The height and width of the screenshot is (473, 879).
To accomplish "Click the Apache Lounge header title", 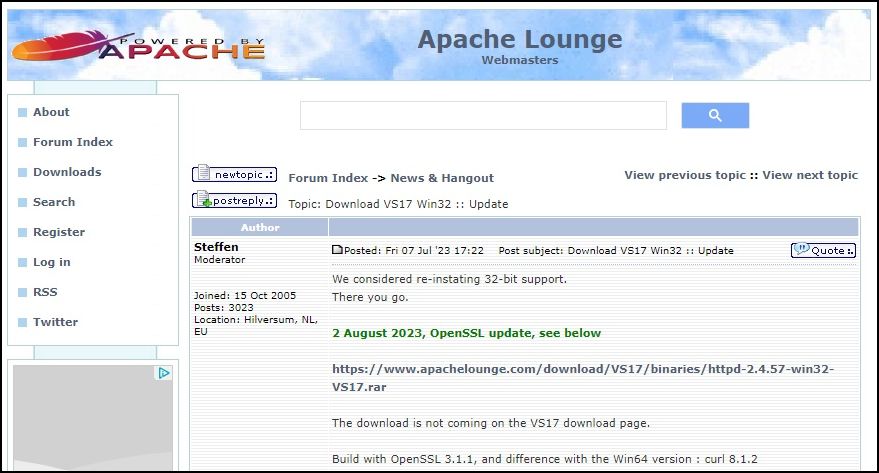I will 520,39.
